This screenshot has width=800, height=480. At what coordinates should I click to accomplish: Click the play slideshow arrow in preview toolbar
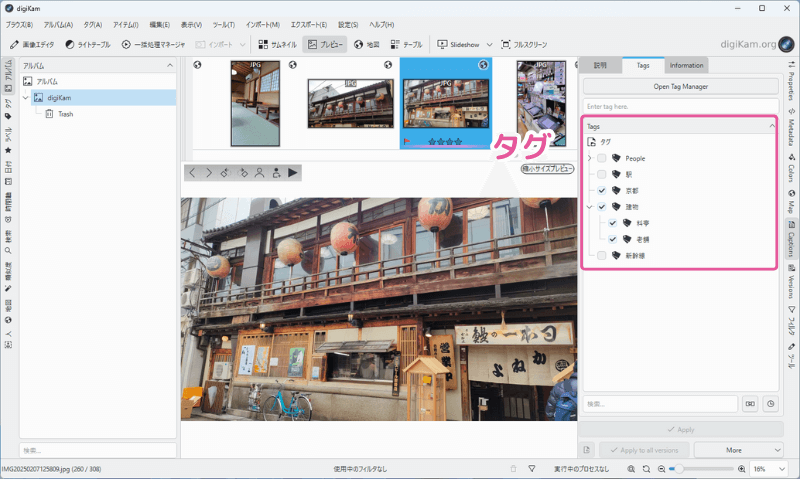pyautogui.click(x=294, y=172)
